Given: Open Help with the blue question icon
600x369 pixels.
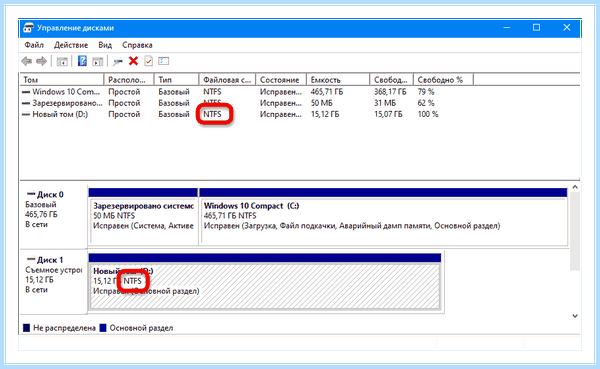Looking at the screenshot, I should 82,61.
